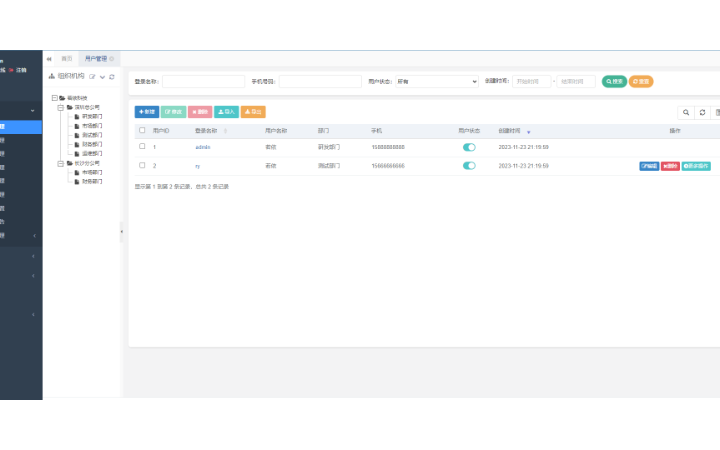The image size is (720, 450).
Task: Check the select-all checkbox in table header
Action: coord(142,130)
